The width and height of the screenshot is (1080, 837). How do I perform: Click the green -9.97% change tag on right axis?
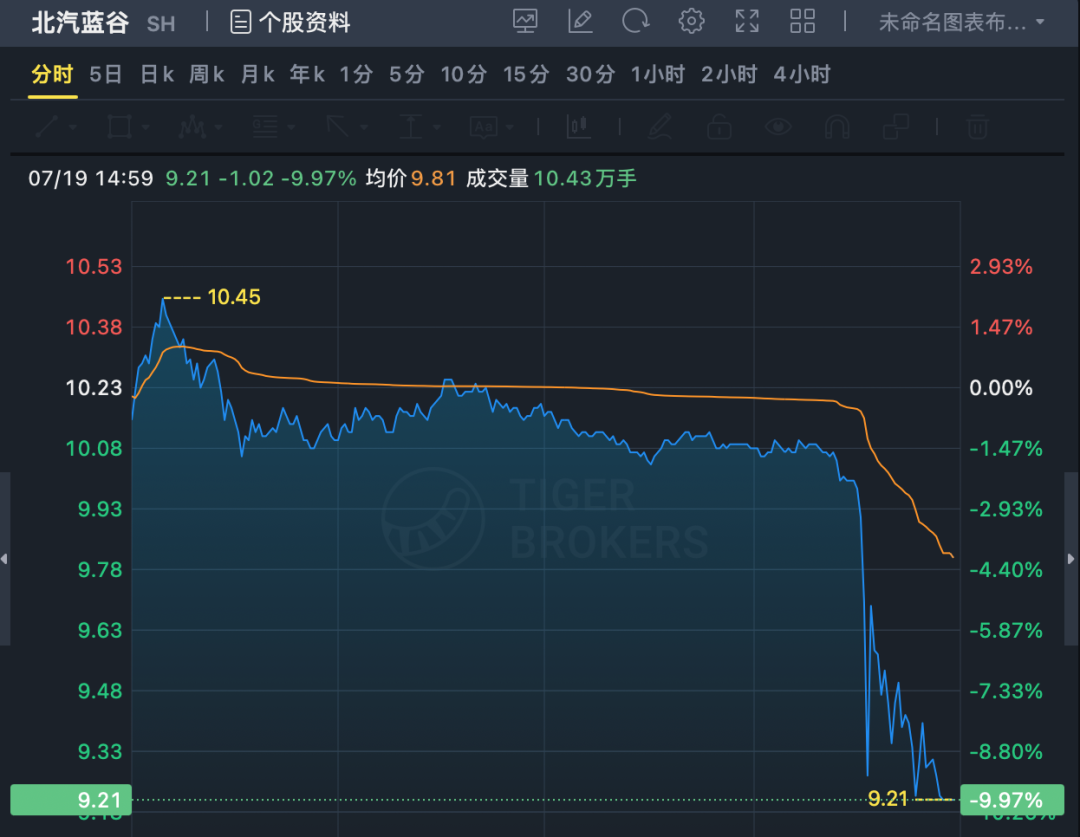point(1012,800)
